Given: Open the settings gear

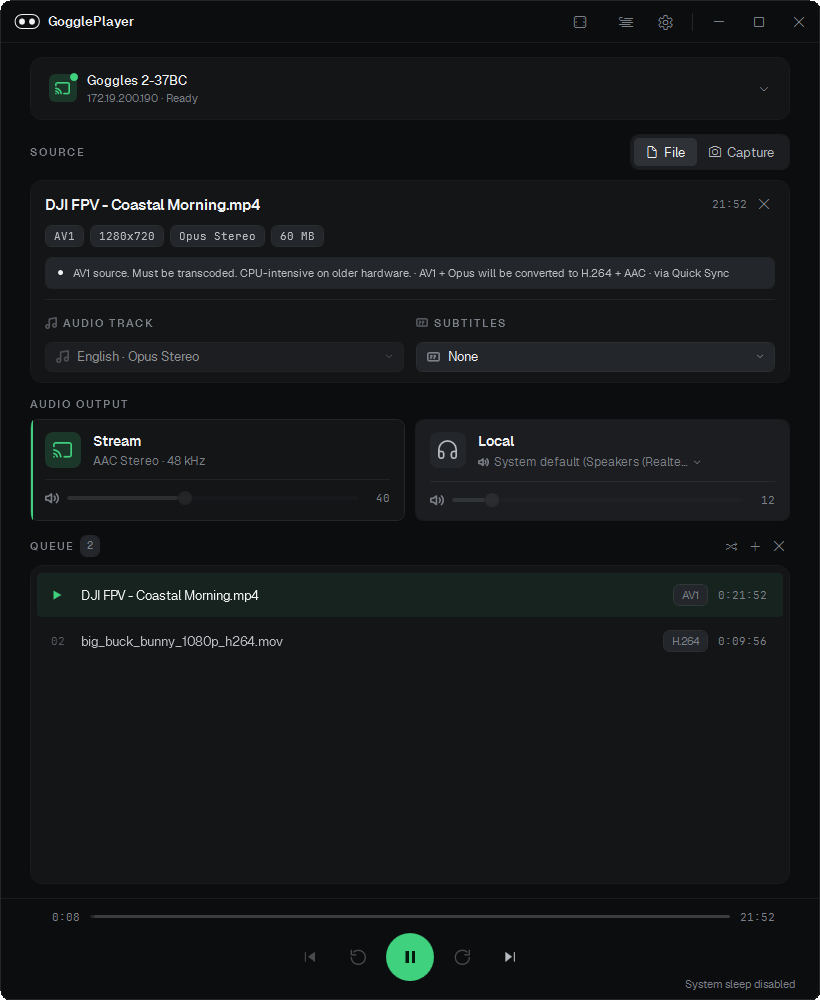Looking at the screenshot, I should (665, 22).
